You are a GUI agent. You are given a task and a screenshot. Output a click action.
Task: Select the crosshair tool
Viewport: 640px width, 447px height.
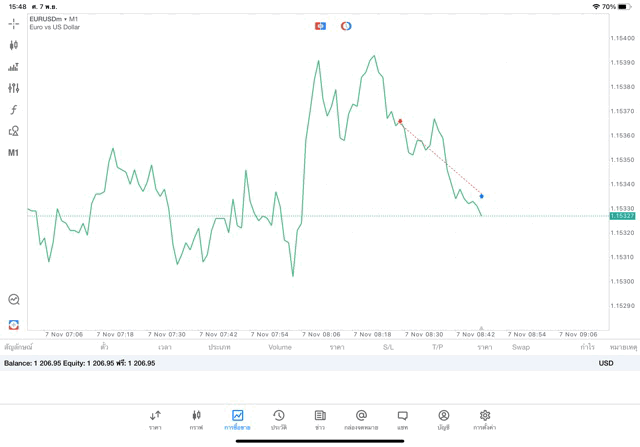pos(14,23)
